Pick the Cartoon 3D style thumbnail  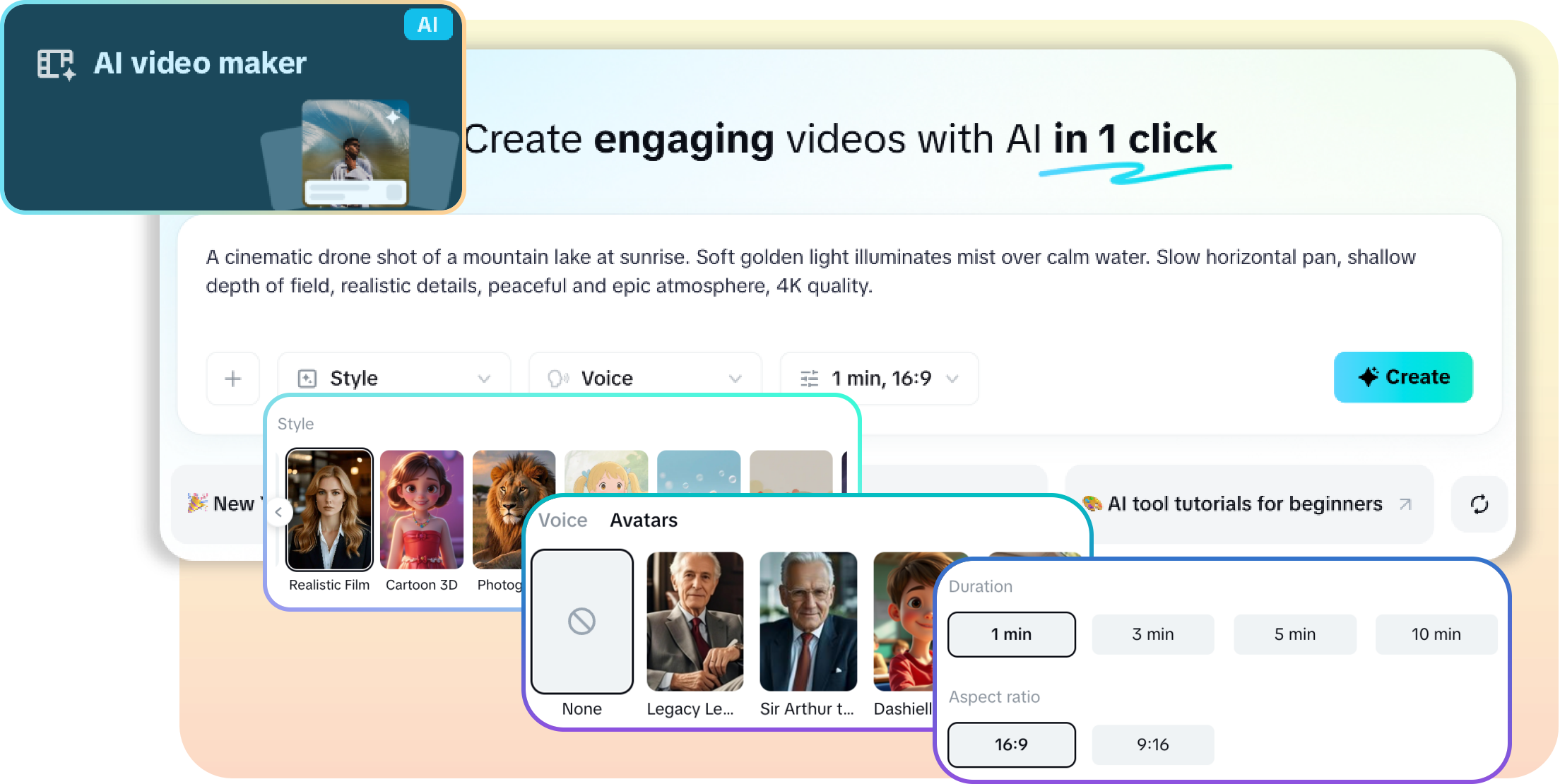(x=421, y=510)
